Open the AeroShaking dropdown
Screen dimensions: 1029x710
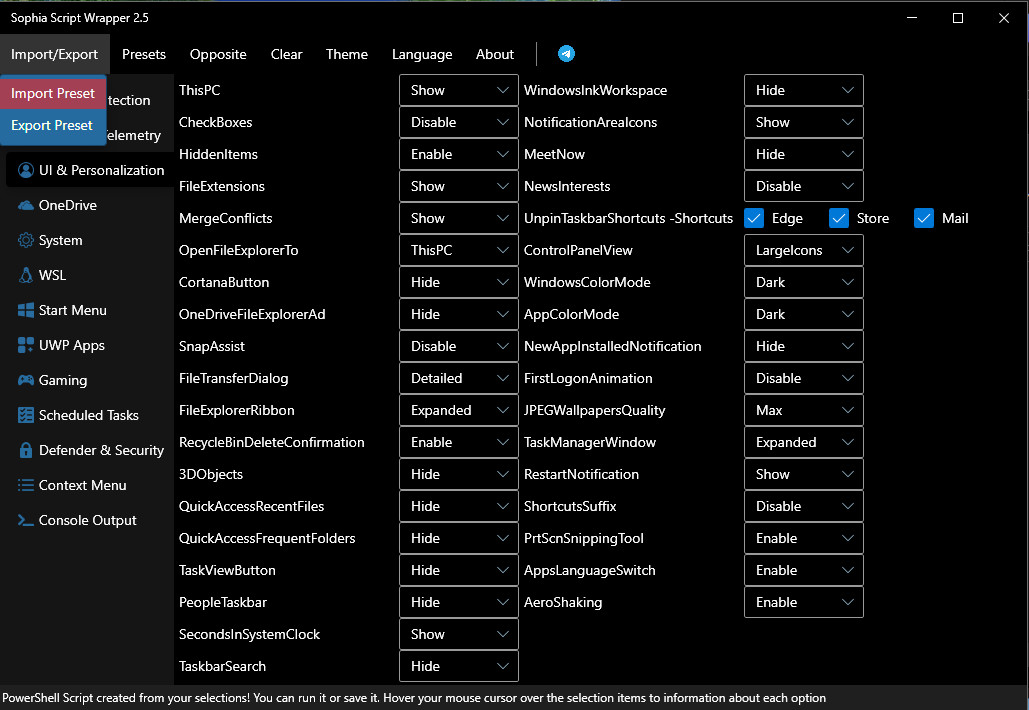point(803,602)
